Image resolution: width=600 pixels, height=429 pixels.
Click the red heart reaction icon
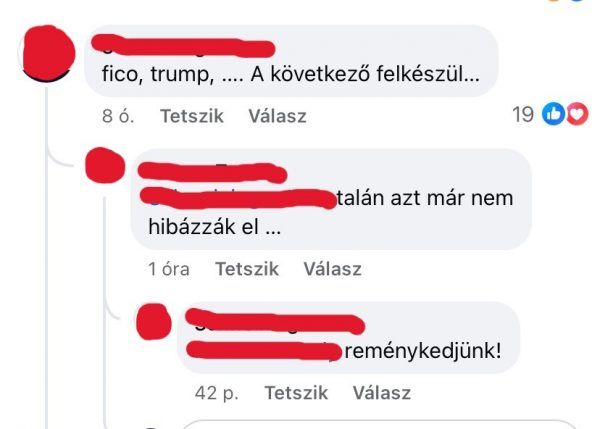pyautogui.click(x=577, y=114)
